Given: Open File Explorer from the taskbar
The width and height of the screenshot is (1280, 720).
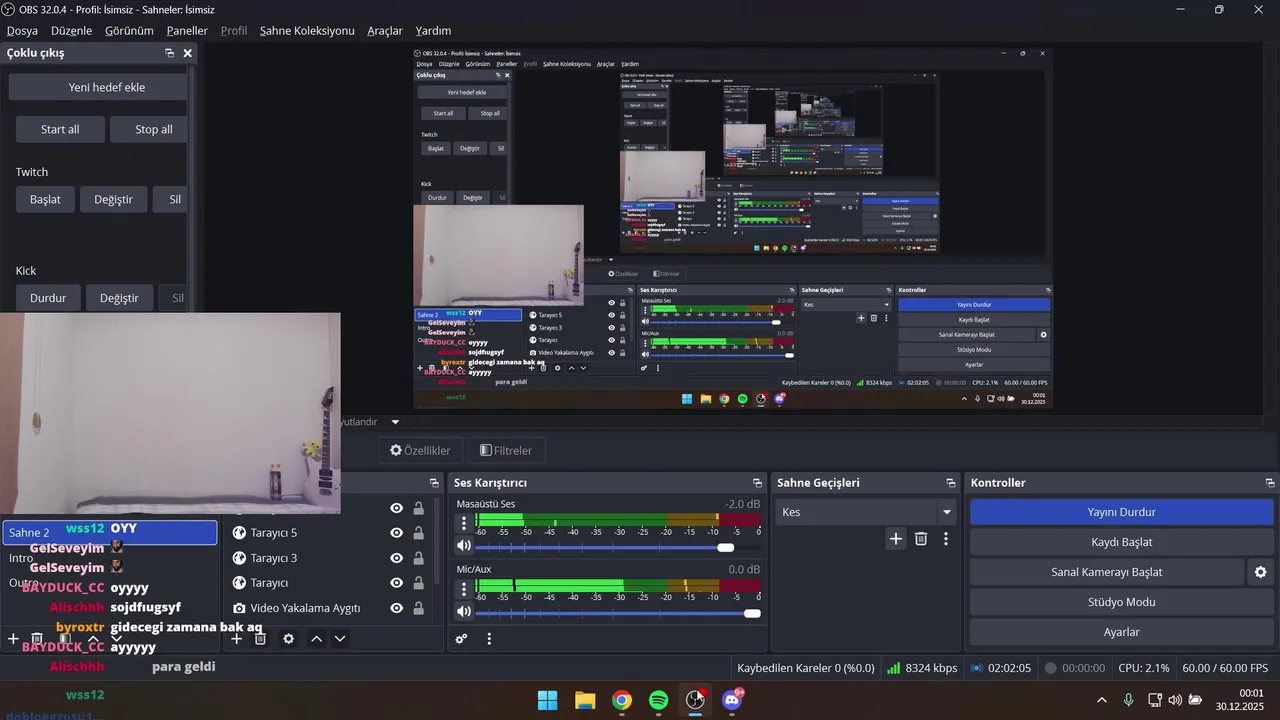Looking at the screenshot, I should pyautogui.click(x=585, y=700).
